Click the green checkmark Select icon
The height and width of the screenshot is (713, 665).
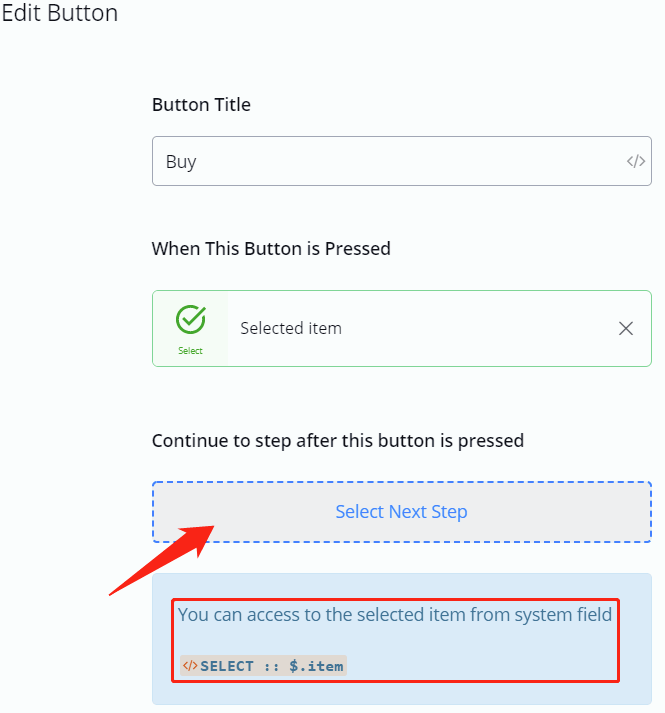[190, 320]
